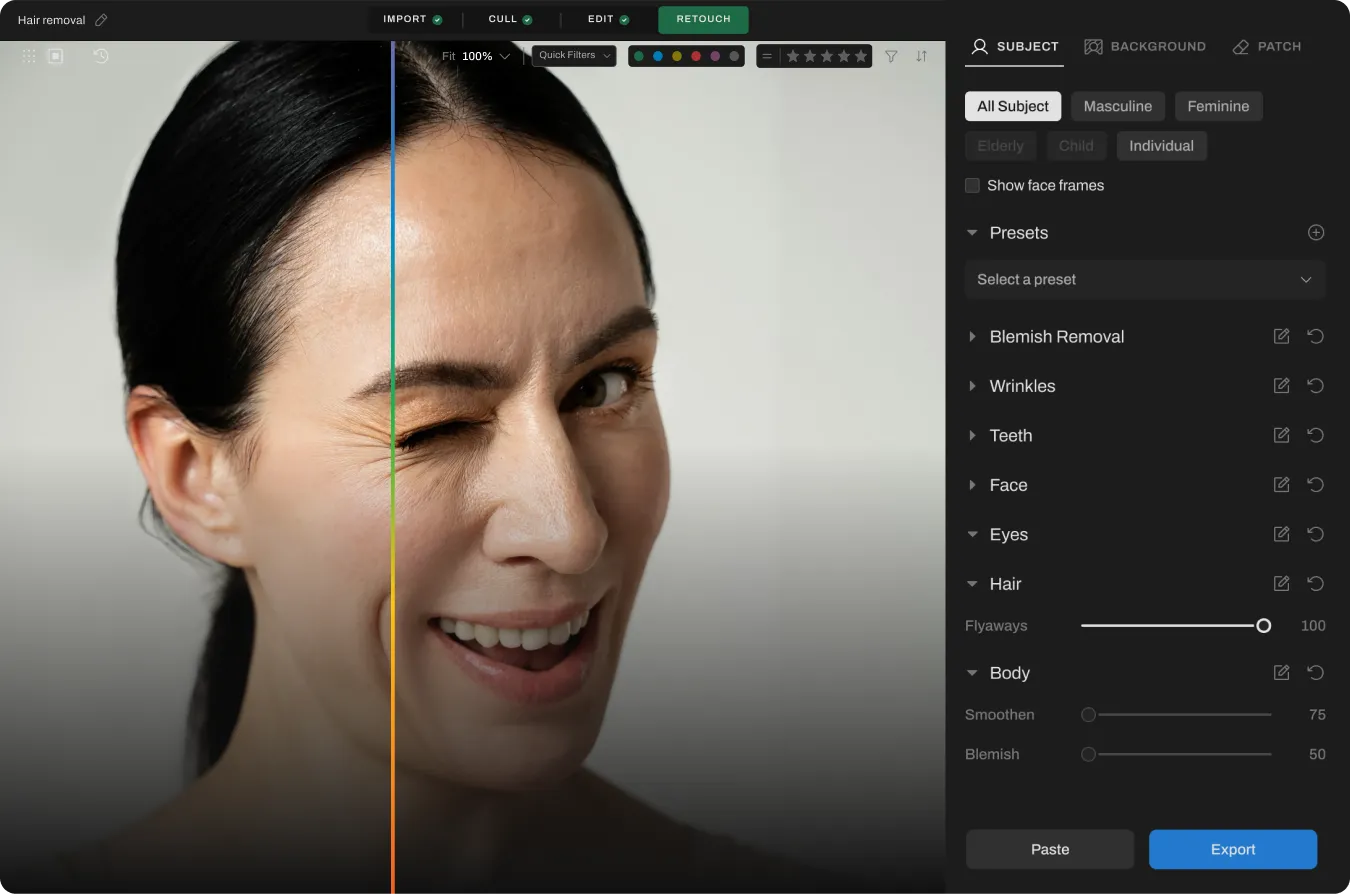Select the red color label swatch
This screenshot has width=1350, height=894.
[696, 56]
